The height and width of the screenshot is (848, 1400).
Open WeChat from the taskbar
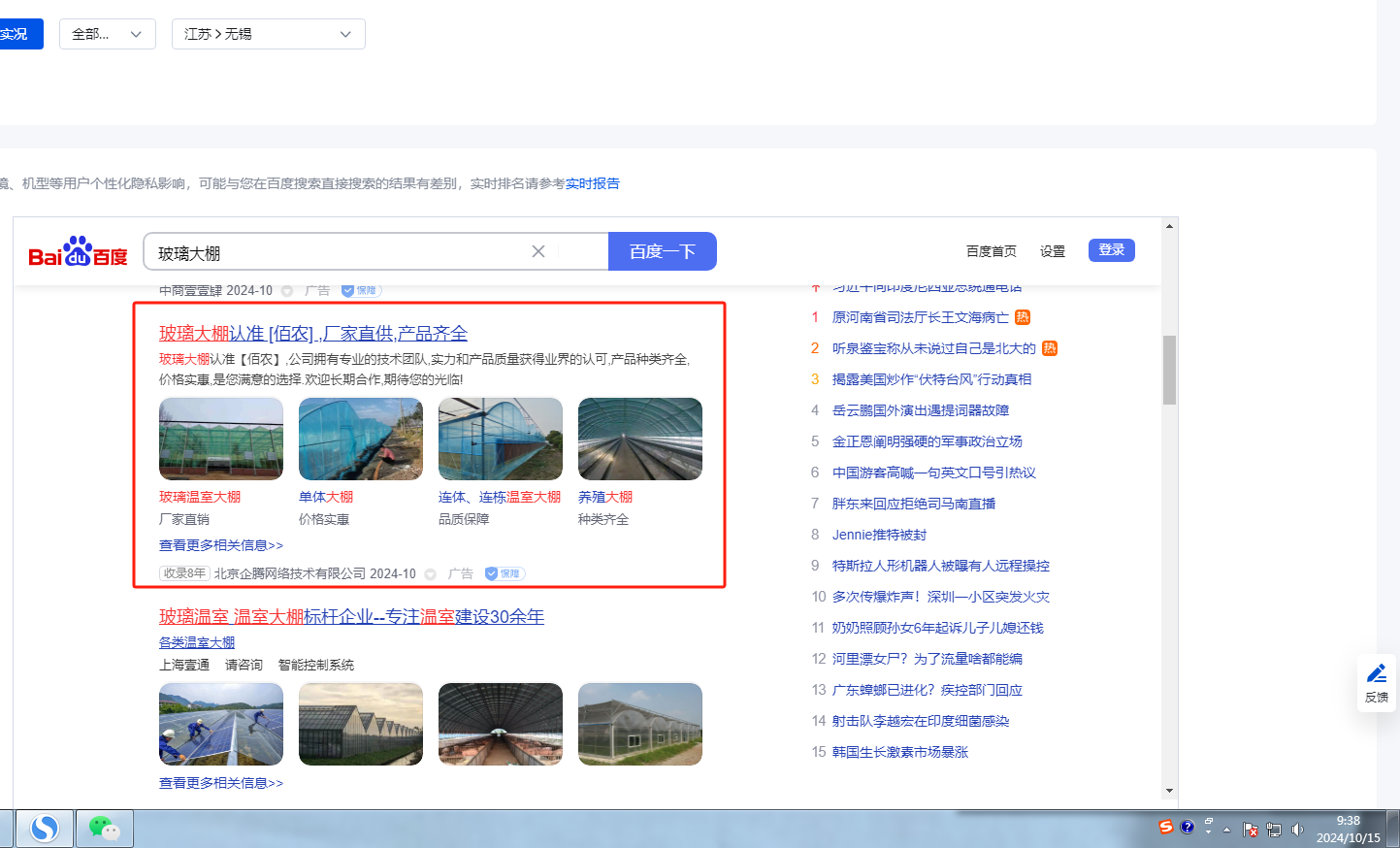pos(104,829)
